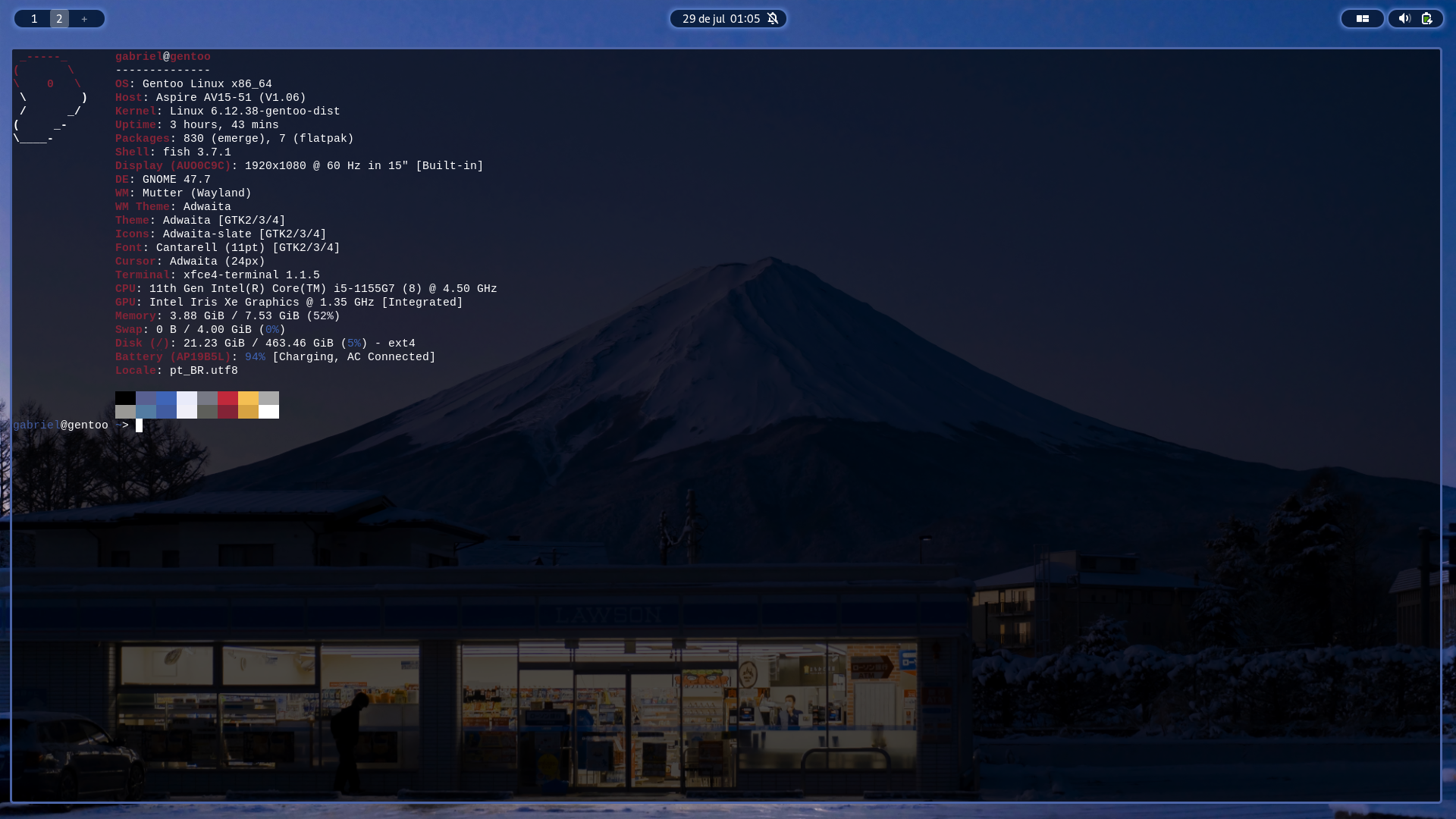This screenshot has height=819, width=1456.
Task: Switch to workspace 1
Action: coord(34,19)
